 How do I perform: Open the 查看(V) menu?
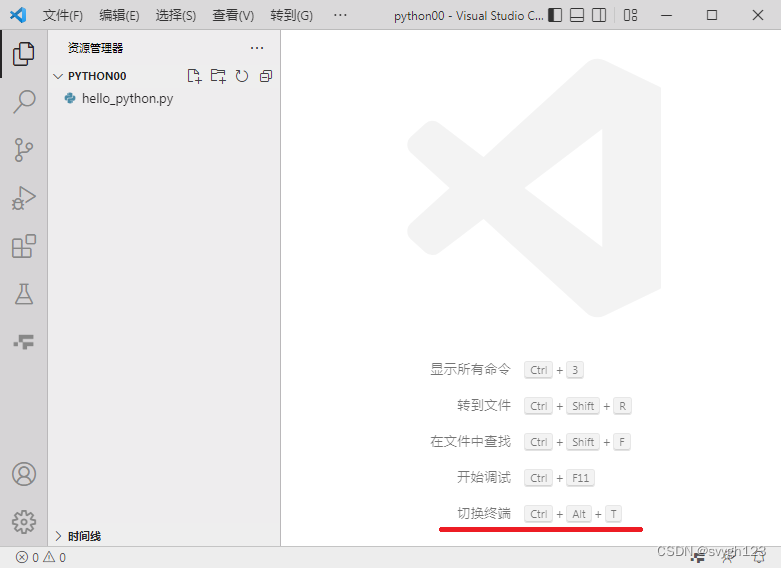pyautogui.click(x=233, y=15)
